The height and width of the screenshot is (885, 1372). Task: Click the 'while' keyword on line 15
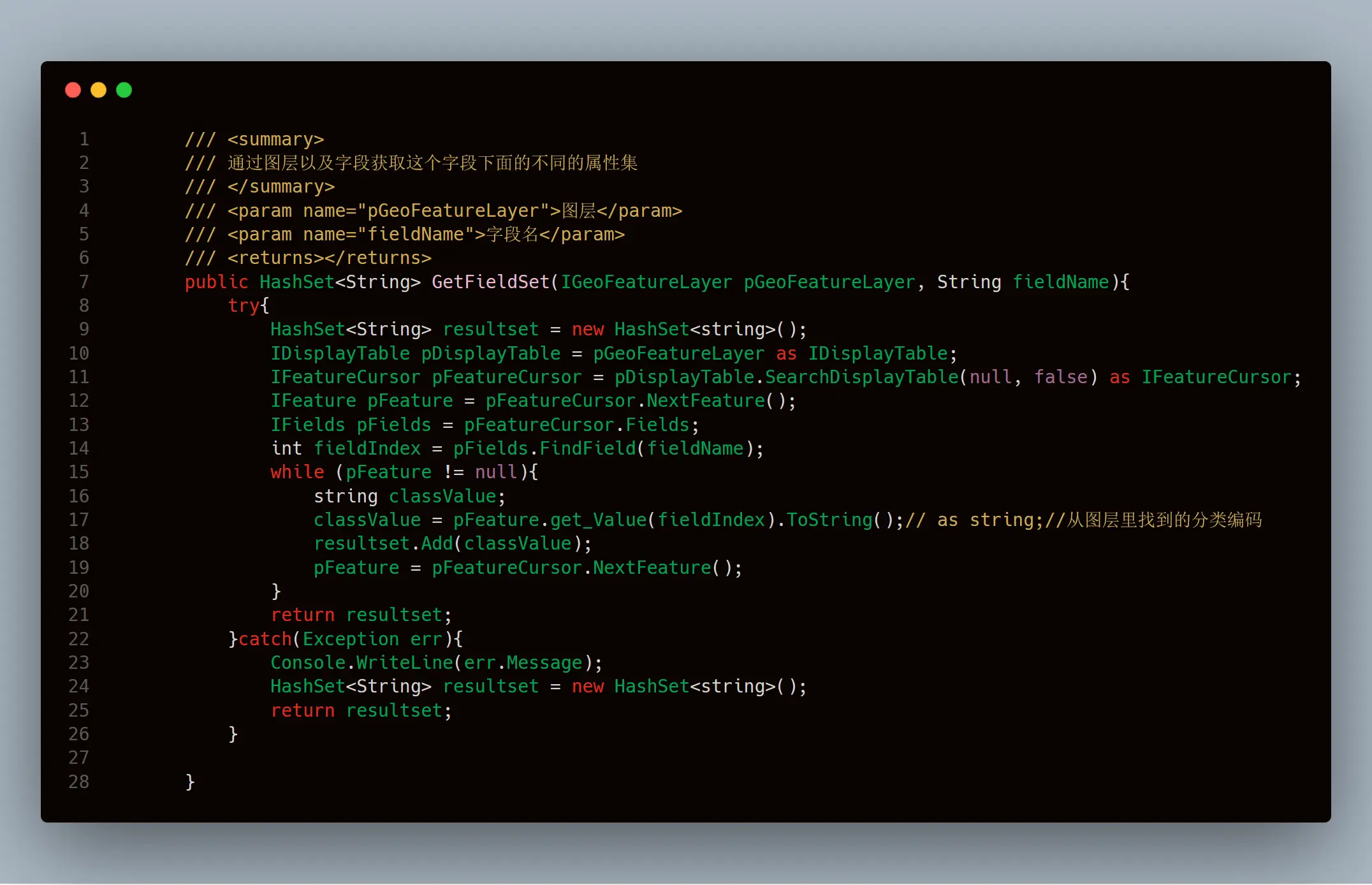tap(297, 472)
